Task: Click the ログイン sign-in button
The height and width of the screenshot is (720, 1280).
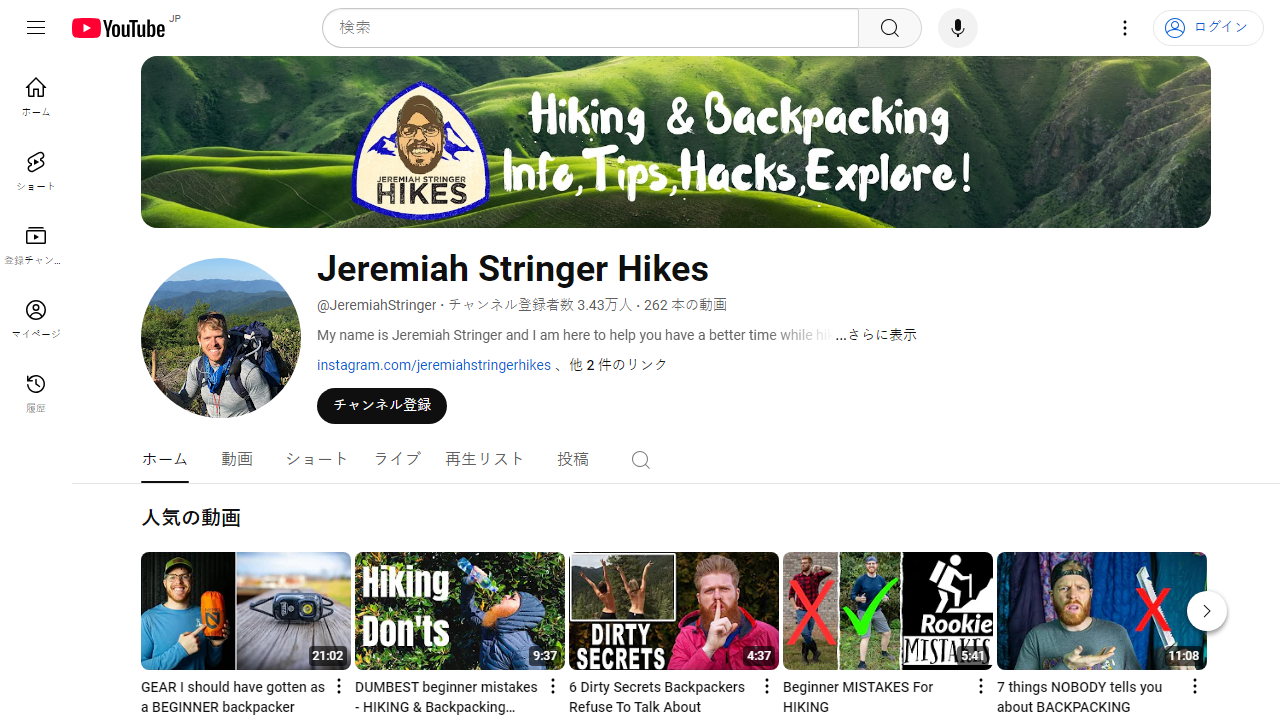Action: point(1208,28)
